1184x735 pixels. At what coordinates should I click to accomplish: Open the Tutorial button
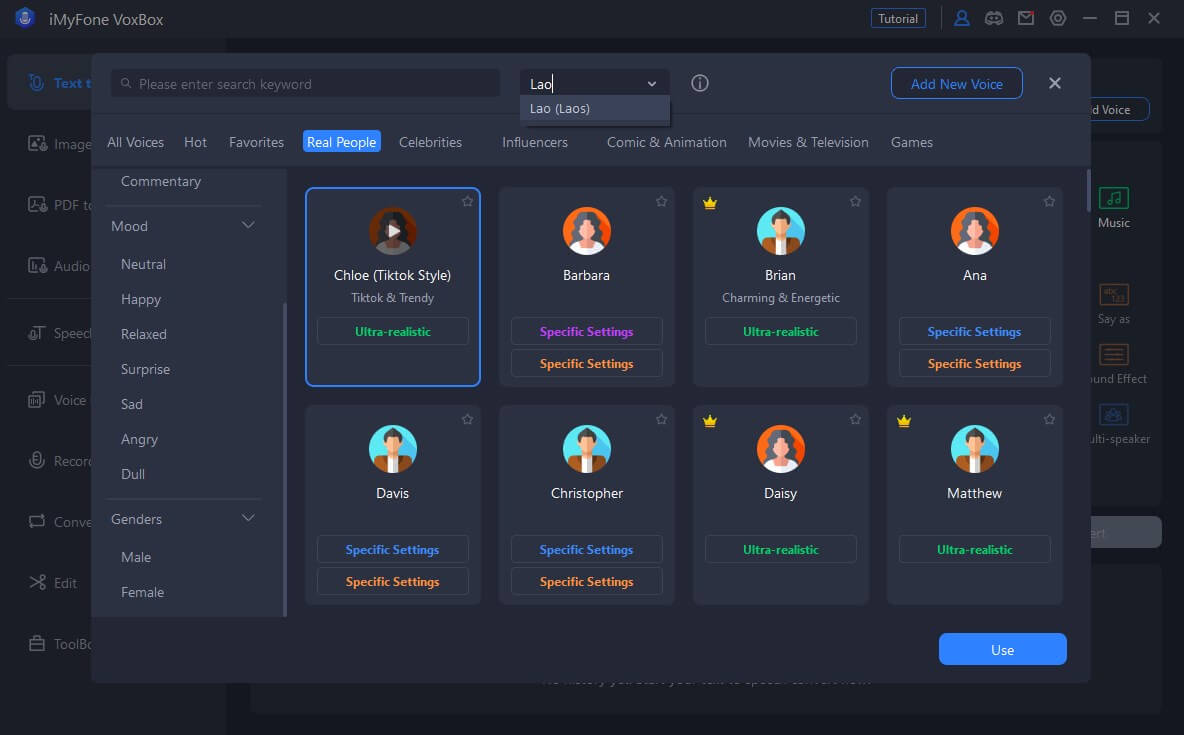click(898, 18)
